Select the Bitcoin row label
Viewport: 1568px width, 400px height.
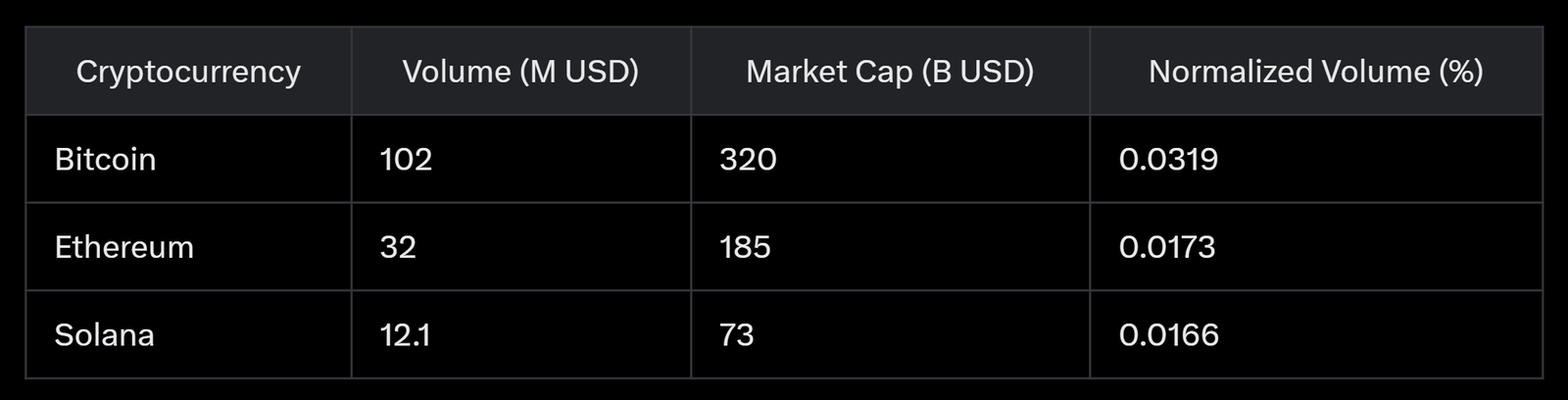coord(105,159)
